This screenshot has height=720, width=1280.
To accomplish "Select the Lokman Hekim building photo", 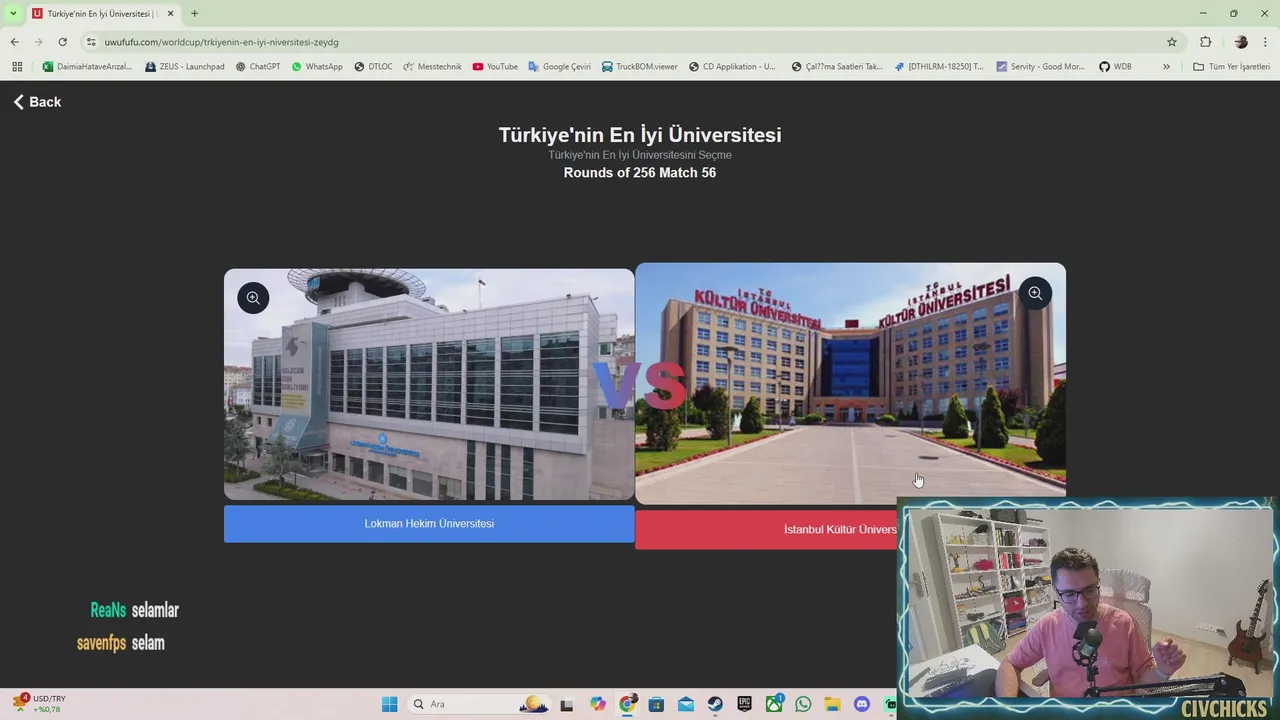I will [x=429, y=384].
